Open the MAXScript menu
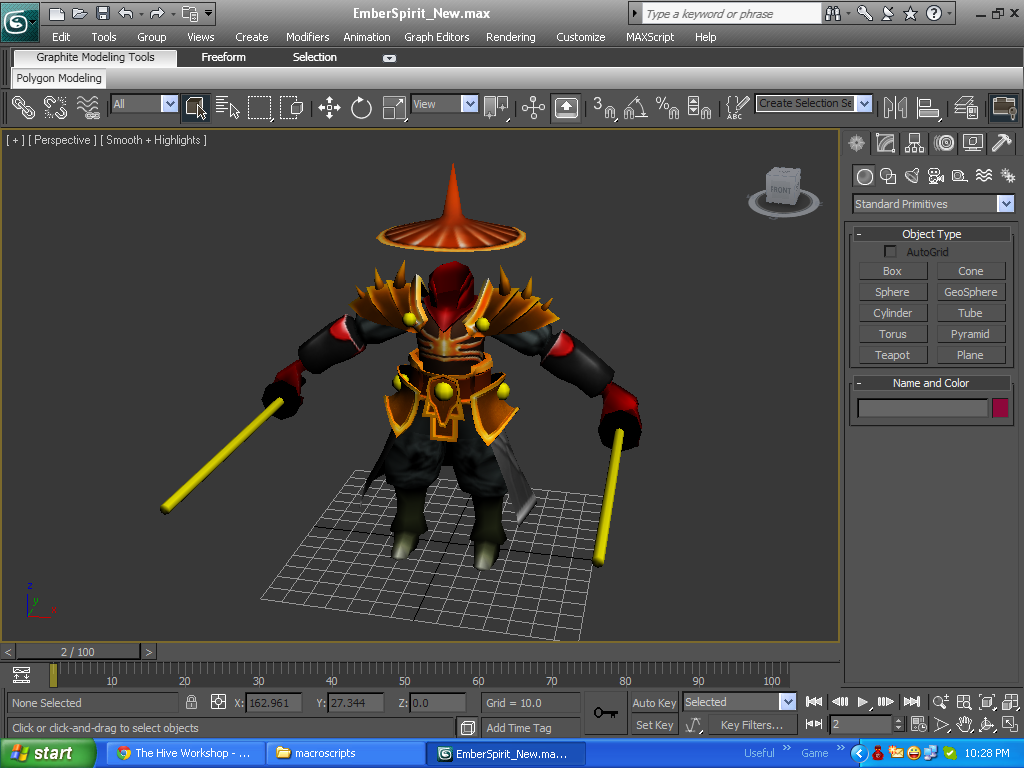The height and width of the screenshot is (768, 1024). coord(650,37)
